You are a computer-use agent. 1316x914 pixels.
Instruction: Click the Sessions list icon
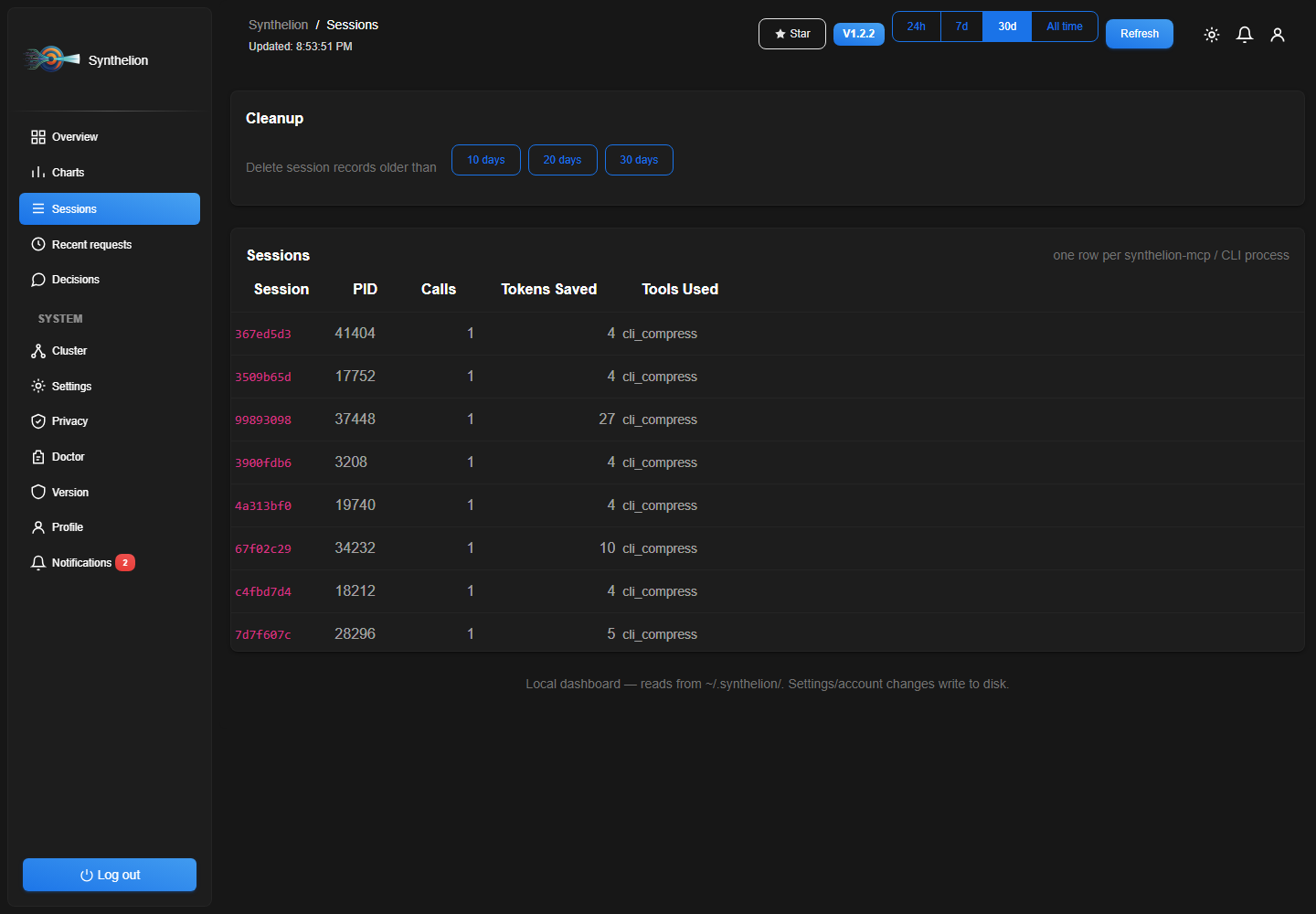(38, 209)
